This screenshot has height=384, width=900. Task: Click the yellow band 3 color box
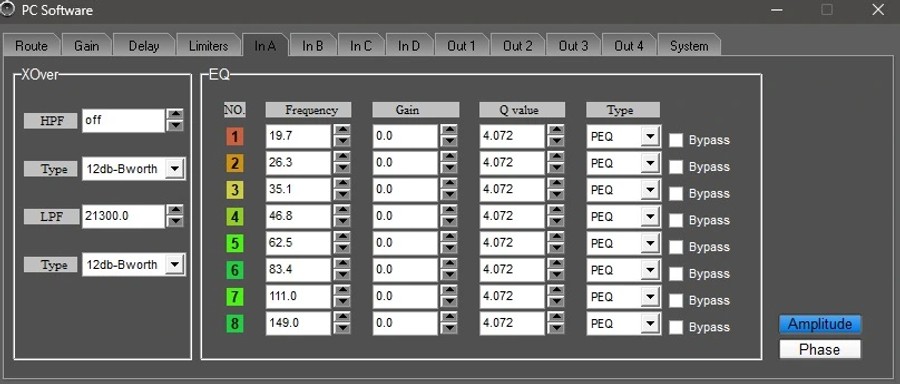(x=235, y=191)
